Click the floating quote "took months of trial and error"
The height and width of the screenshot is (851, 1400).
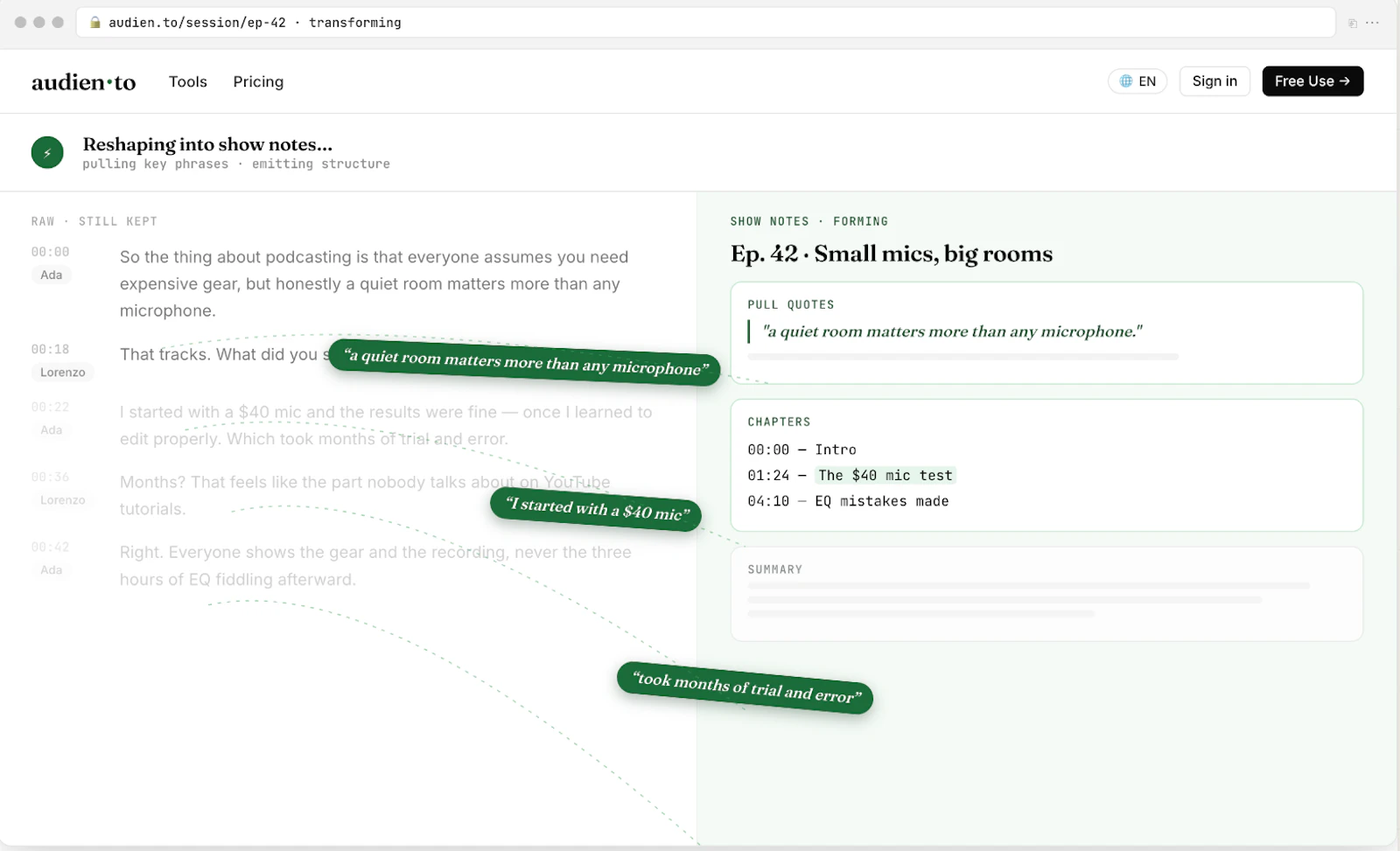pyautogui.click(x=745, y=688)
